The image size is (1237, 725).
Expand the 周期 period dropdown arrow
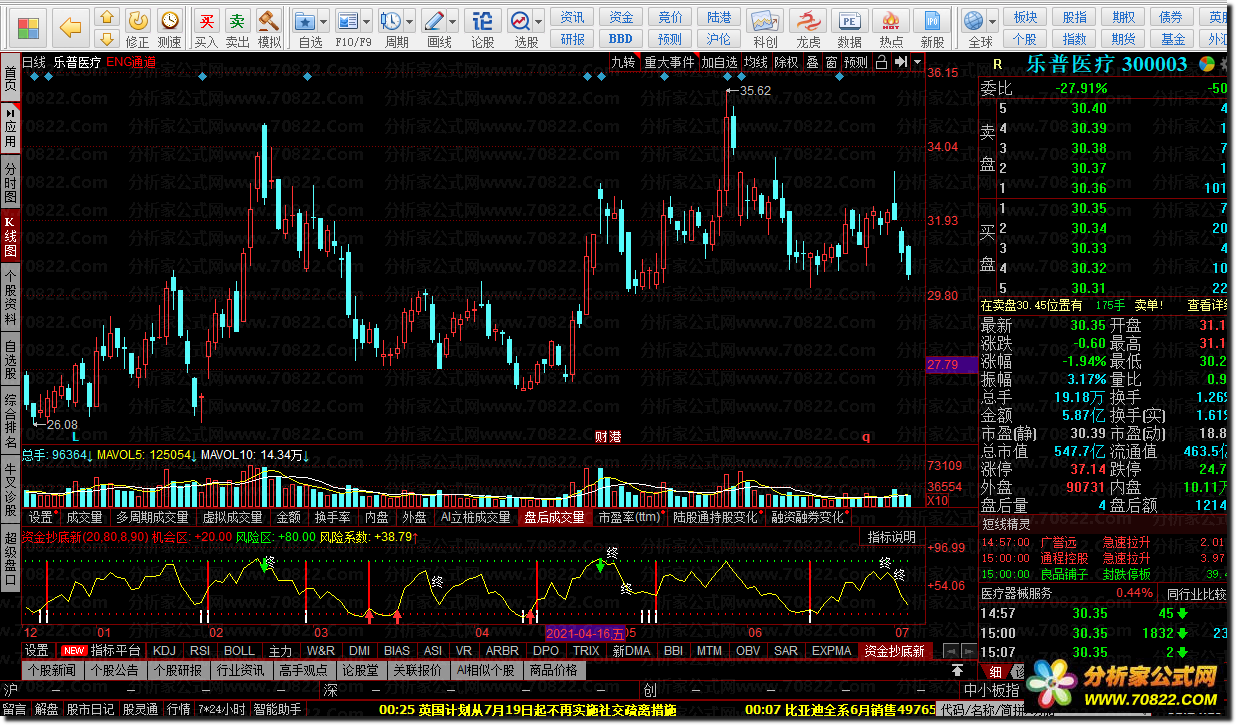tap(410, 21)
